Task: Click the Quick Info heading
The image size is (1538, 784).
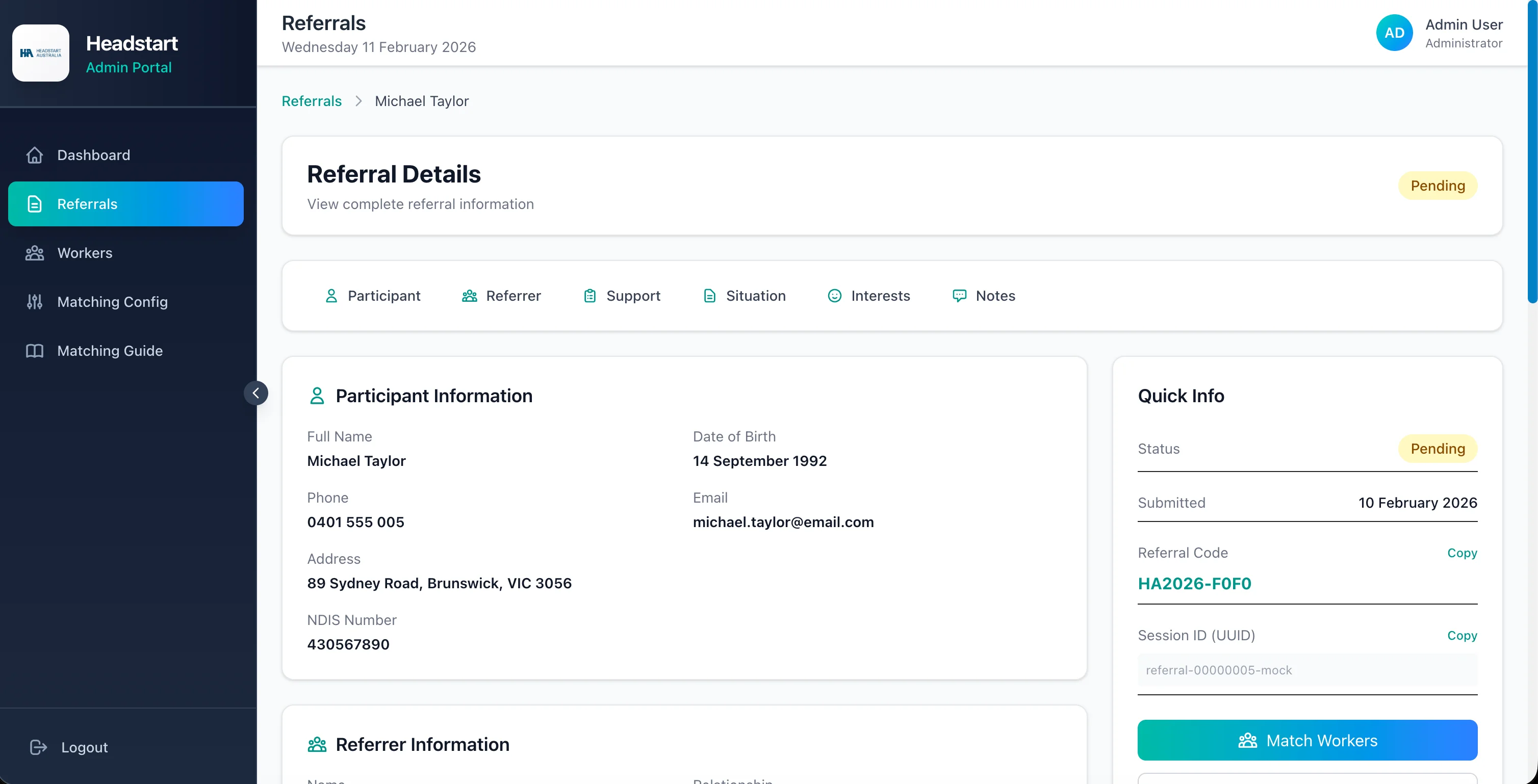Action: [x=1181, y=396]
